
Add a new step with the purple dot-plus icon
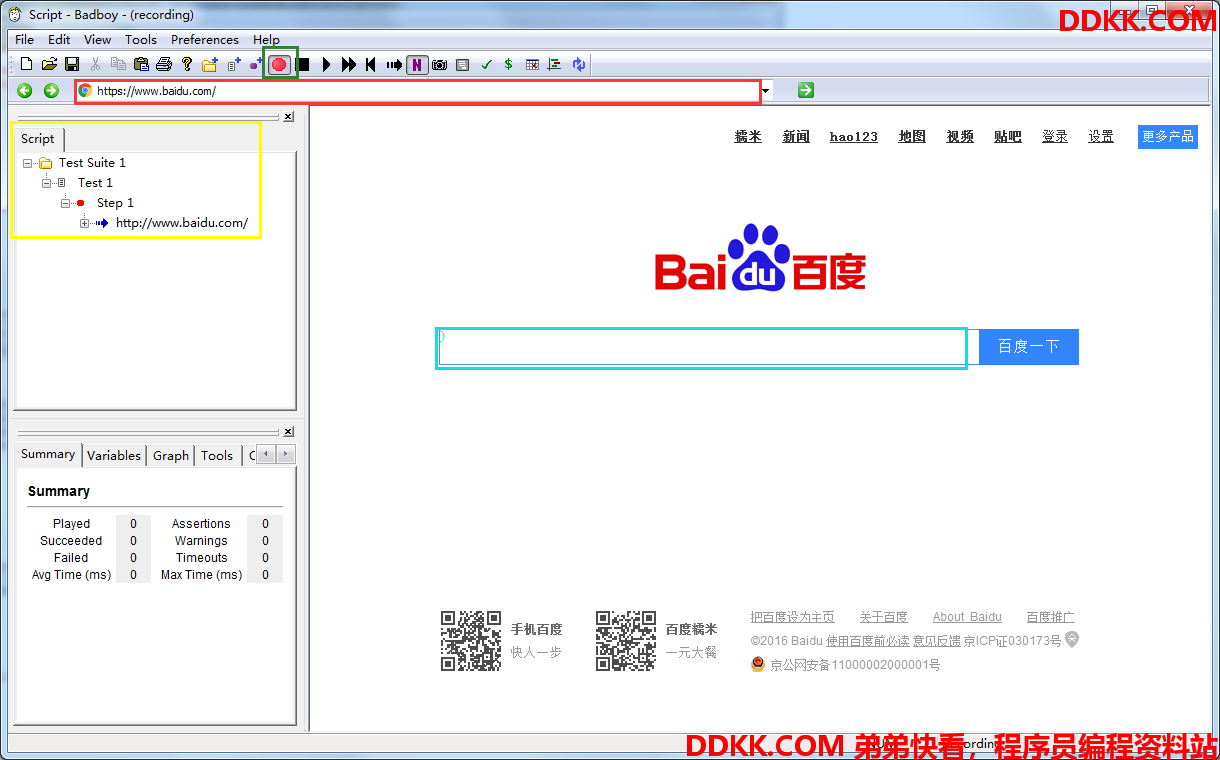pyautogui.click(x=256, y=65)
